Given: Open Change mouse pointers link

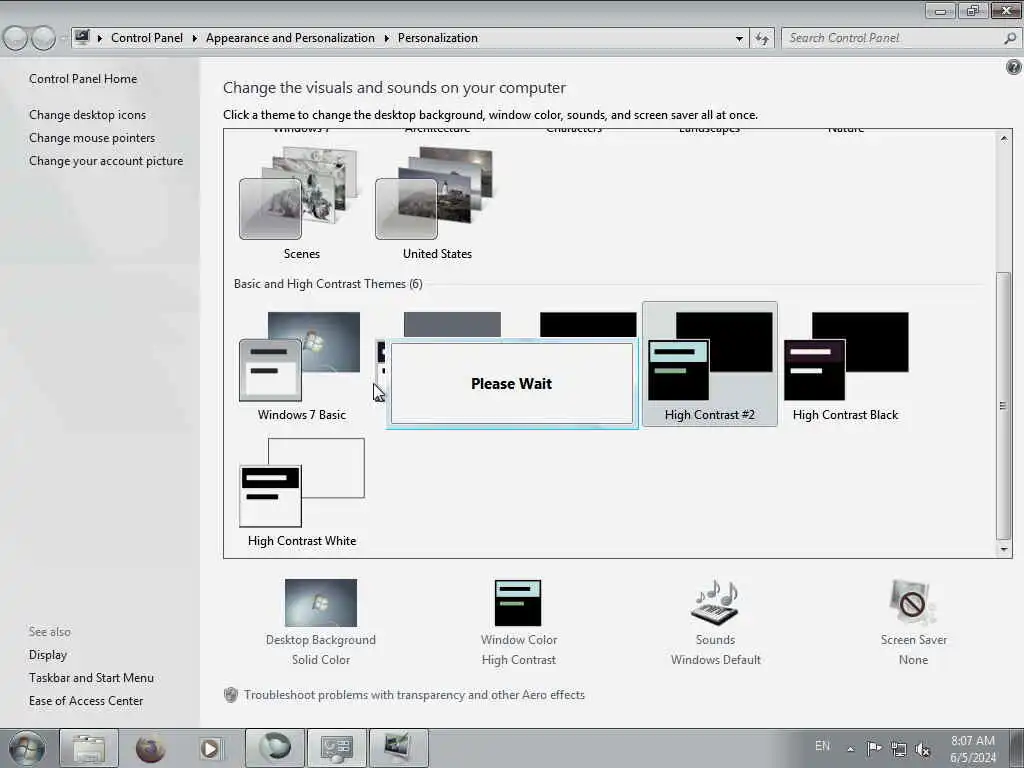Looking at the screenshot, I should [92, 138].
